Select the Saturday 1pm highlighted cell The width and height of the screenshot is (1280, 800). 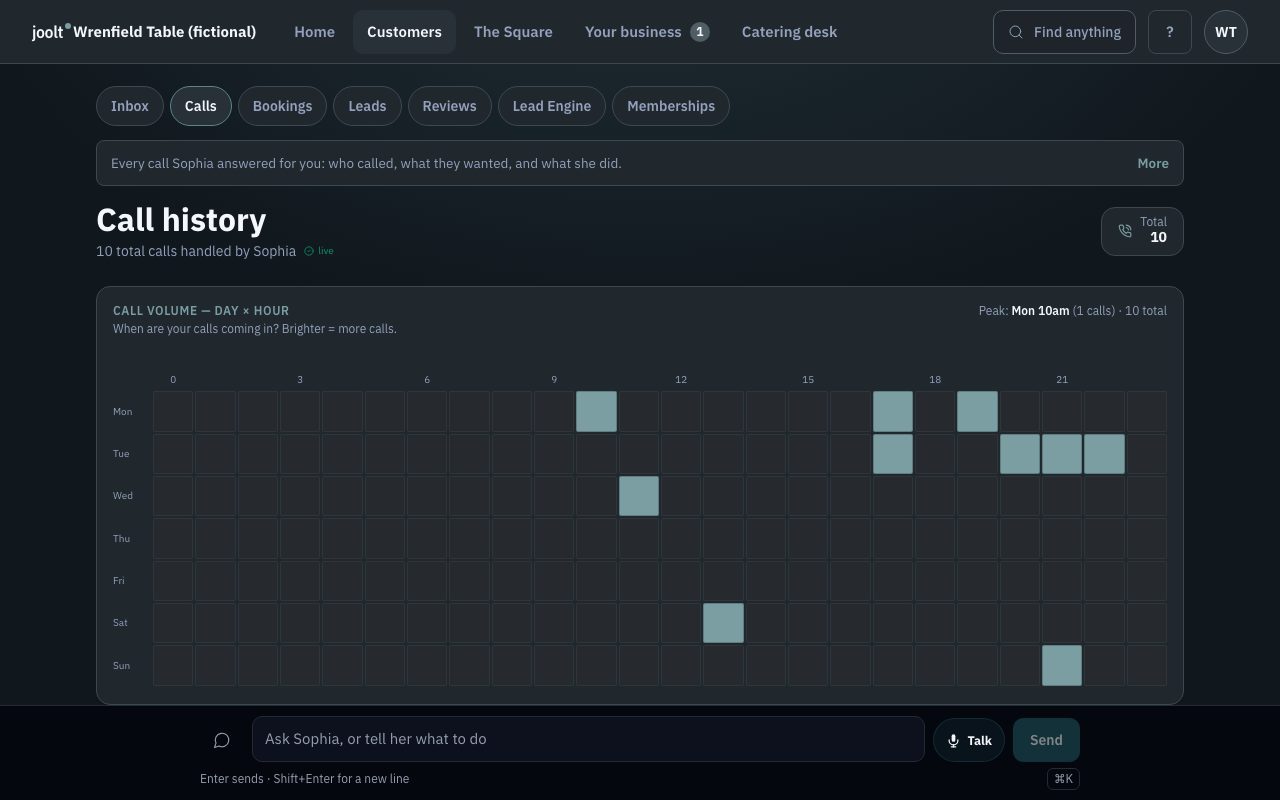[x=723, y=623]
